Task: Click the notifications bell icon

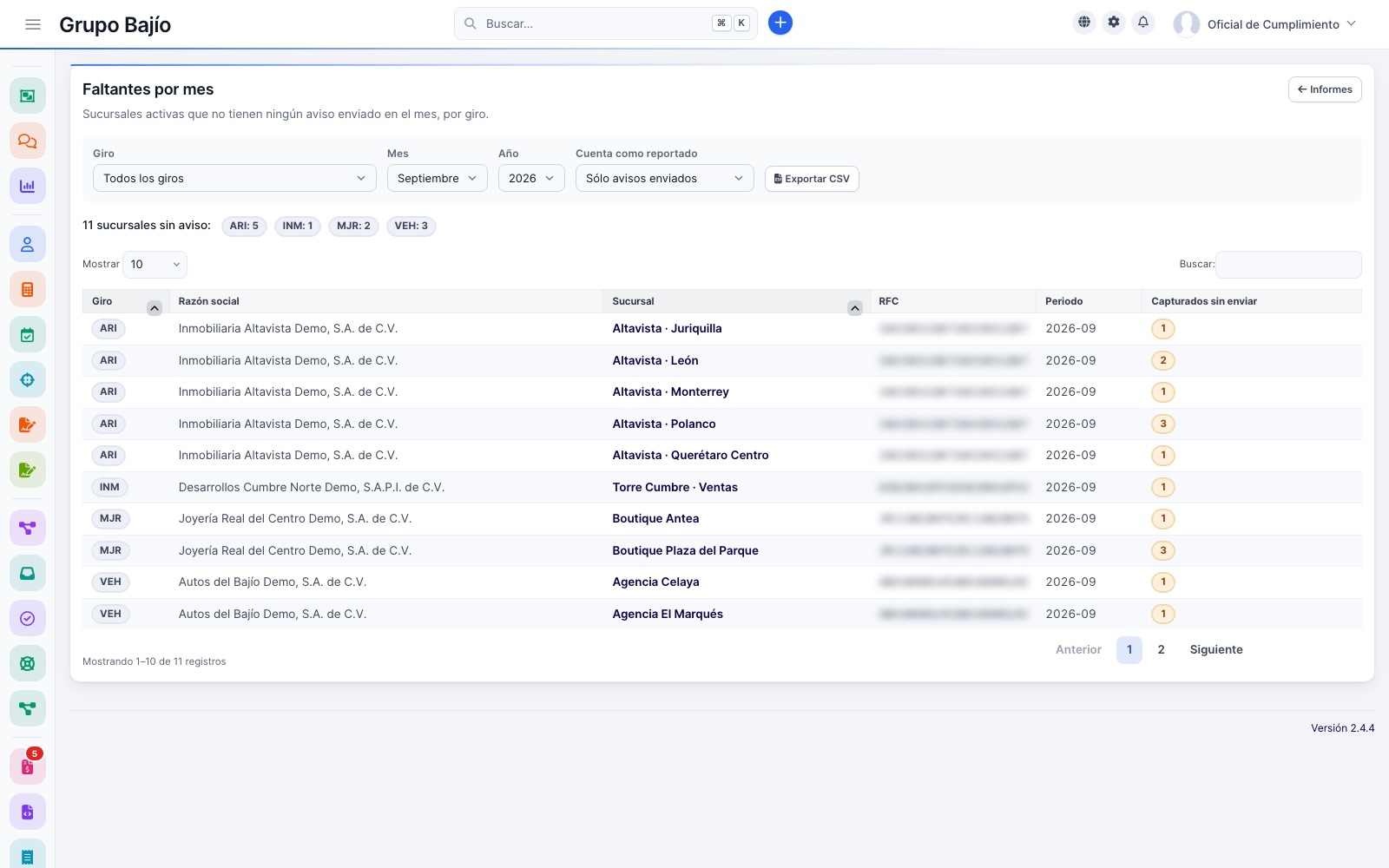Action: [1143, 23]
